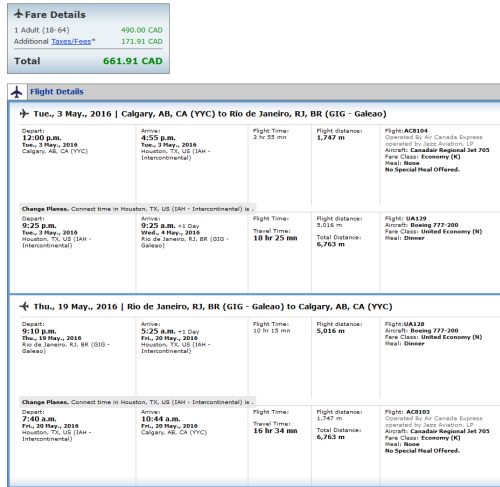The width and height of the screenshot is (500, 487).
Task: Open the Taxes/Fees link
Action: 71,42
